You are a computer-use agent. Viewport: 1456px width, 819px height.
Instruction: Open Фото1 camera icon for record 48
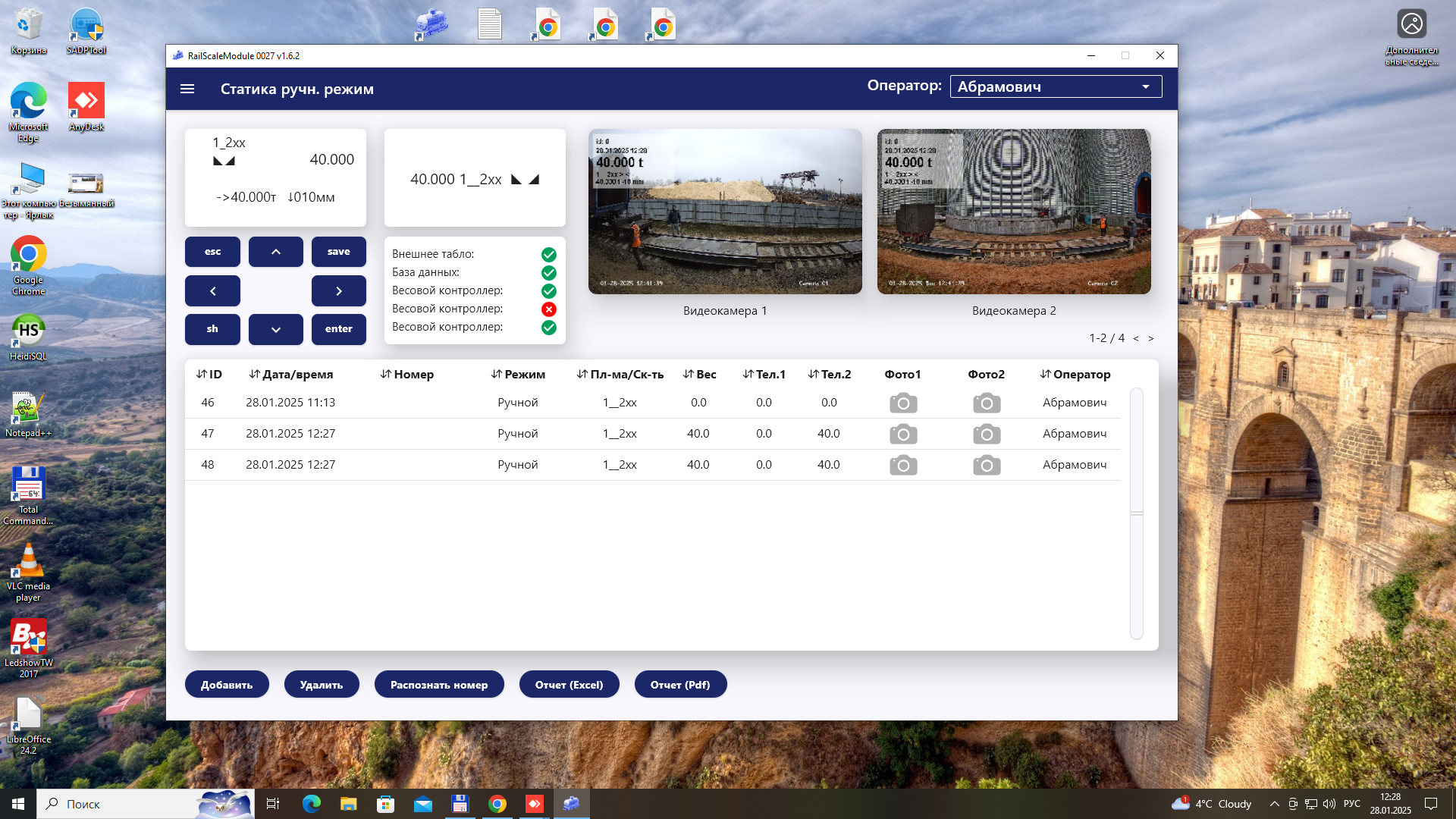(902, 465)
